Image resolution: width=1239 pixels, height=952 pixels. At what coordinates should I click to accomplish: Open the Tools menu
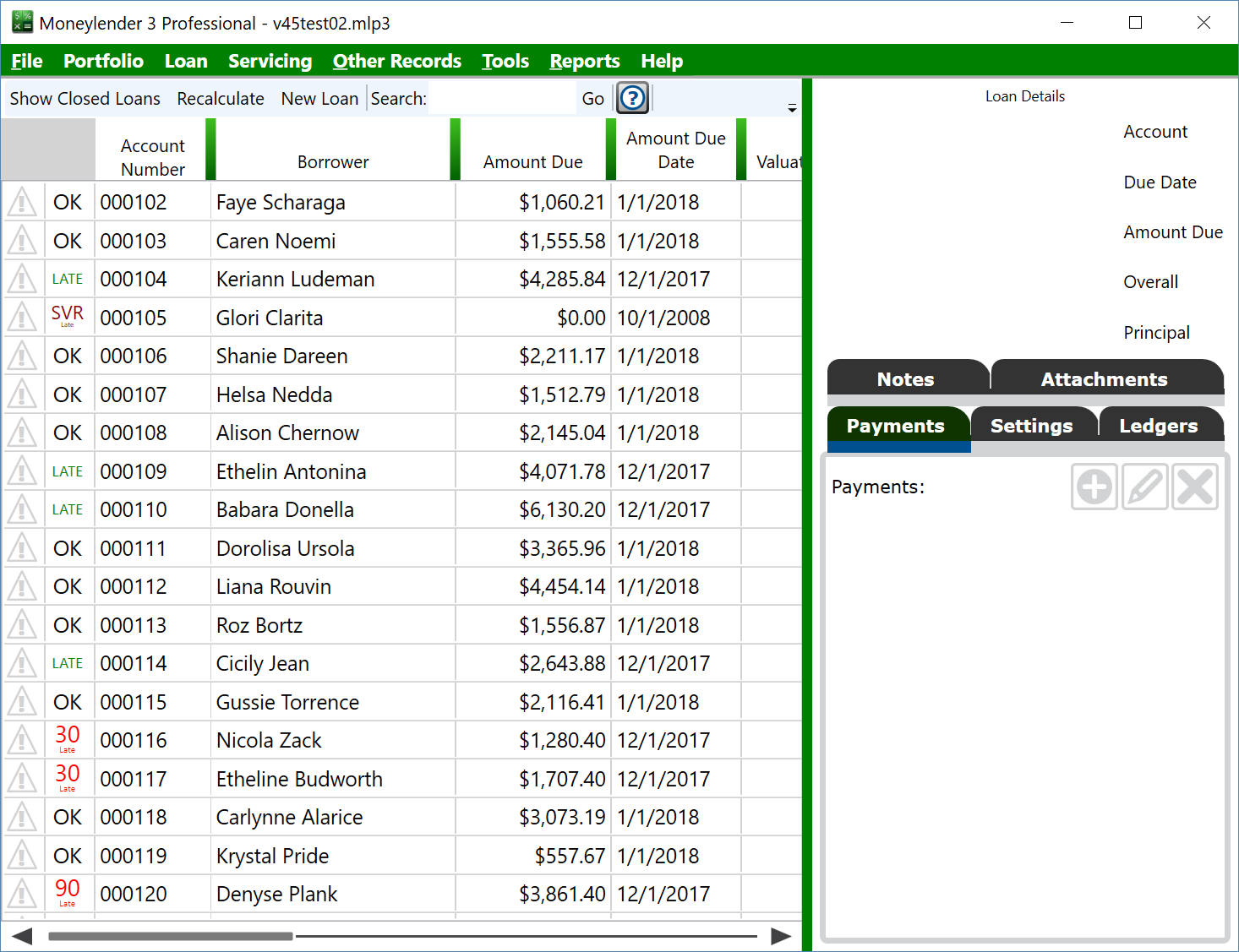(x=505, y=61)
